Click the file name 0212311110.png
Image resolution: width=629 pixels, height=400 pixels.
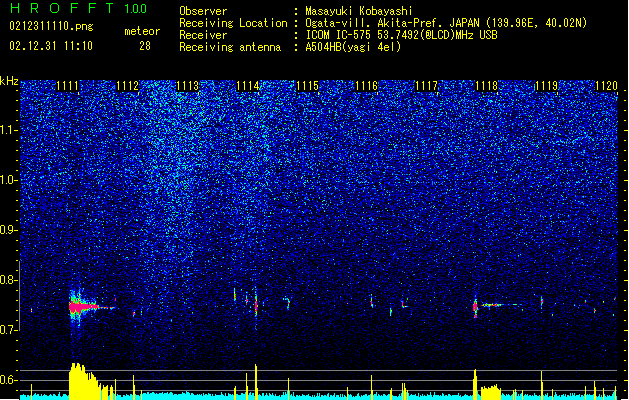point(51,27)
